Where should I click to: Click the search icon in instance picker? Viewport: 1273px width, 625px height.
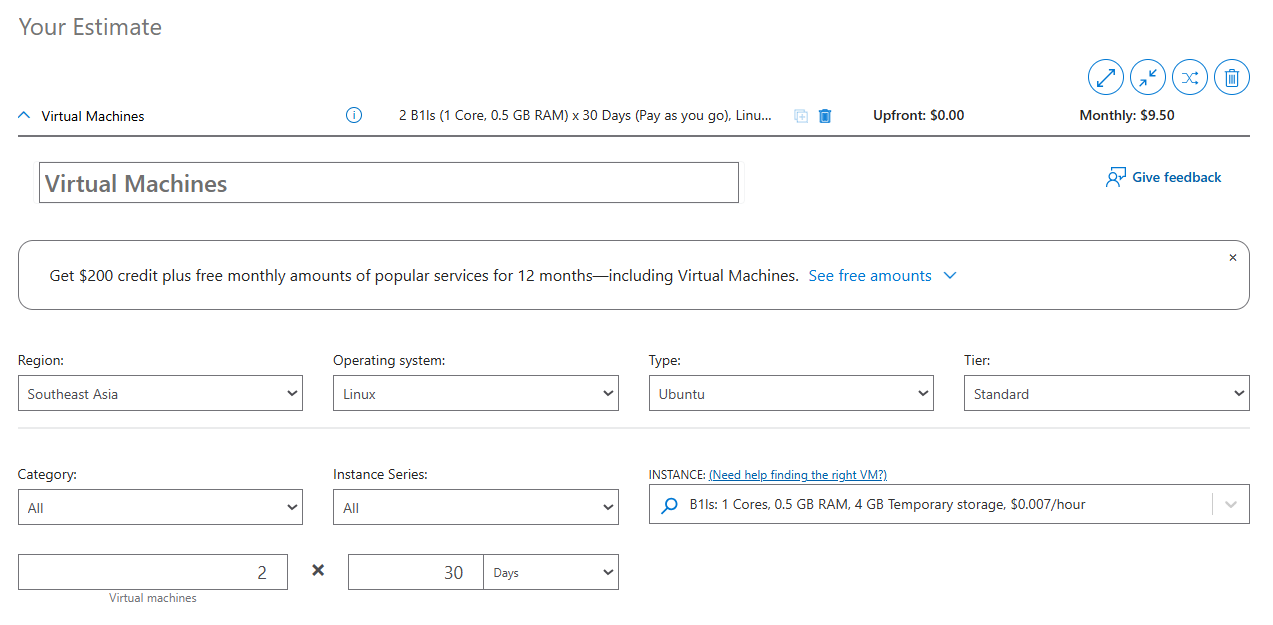(x=669, y=504)
